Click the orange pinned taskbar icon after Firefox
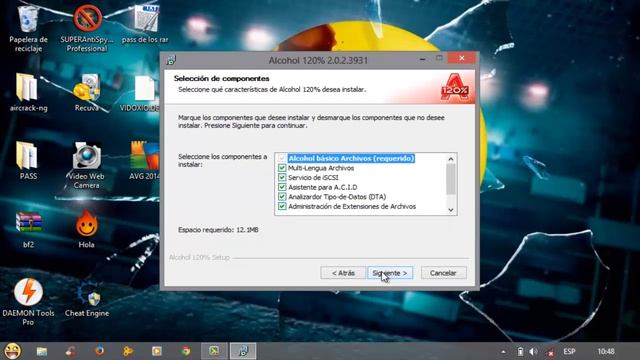 coord(128,351)
